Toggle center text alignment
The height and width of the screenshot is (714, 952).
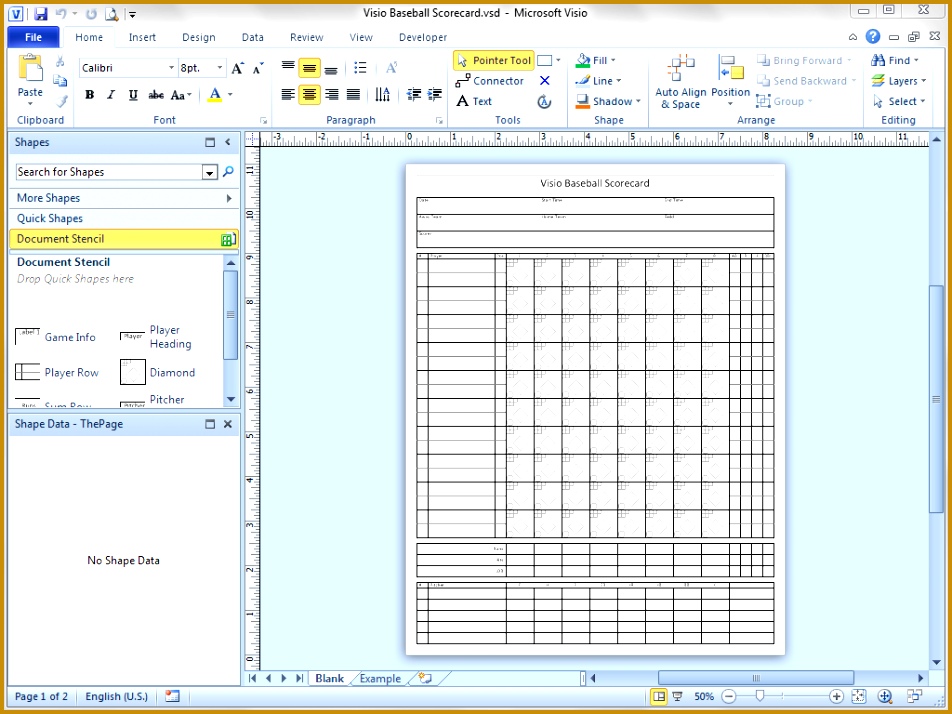pyautogui.click(x=310, y=95)
